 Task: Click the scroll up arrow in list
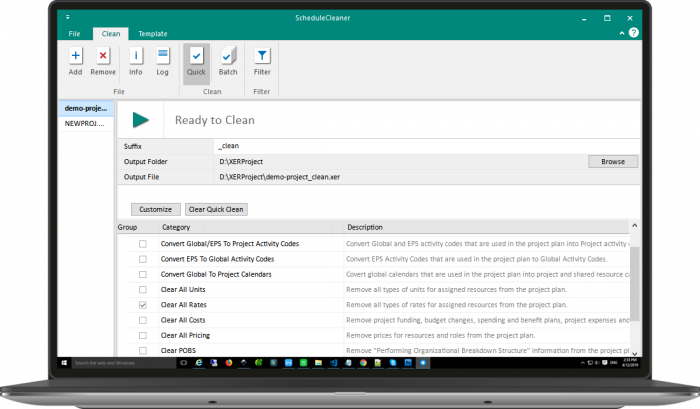click(634, 226)
